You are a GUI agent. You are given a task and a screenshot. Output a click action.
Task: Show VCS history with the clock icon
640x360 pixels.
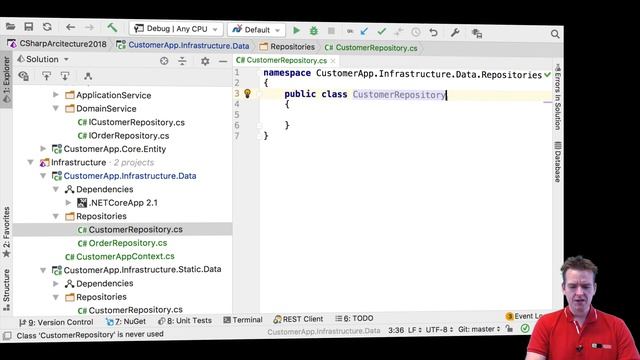(x=416, y=32)
